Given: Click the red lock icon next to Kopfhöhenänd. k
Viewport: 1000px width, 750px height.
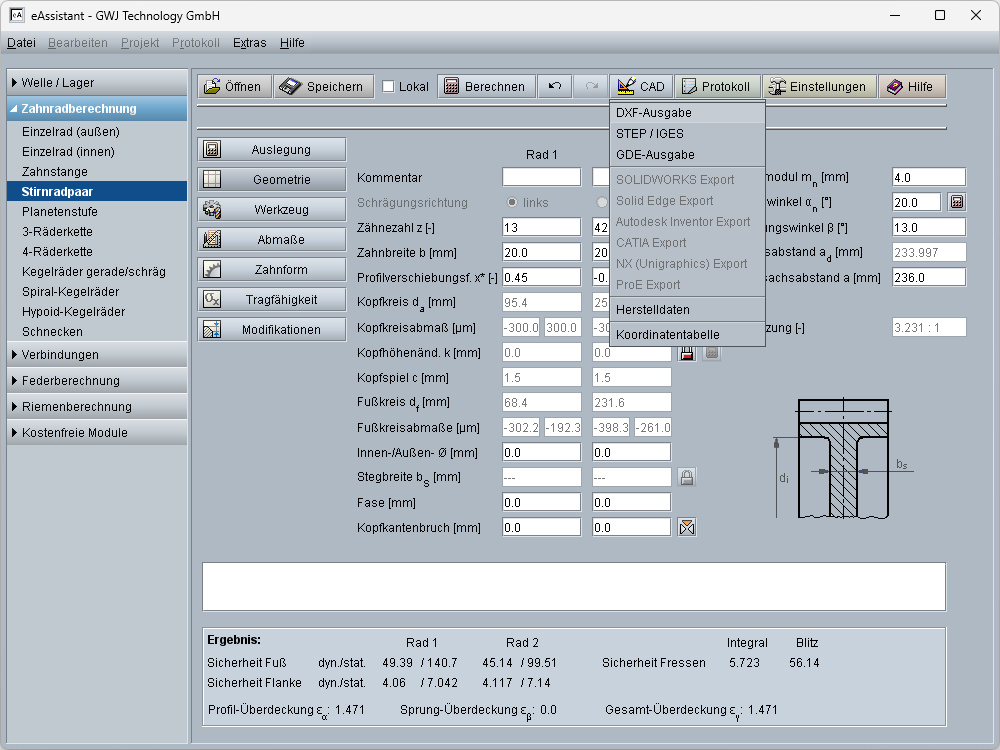Looking at the screenshot, I should 687,352.
